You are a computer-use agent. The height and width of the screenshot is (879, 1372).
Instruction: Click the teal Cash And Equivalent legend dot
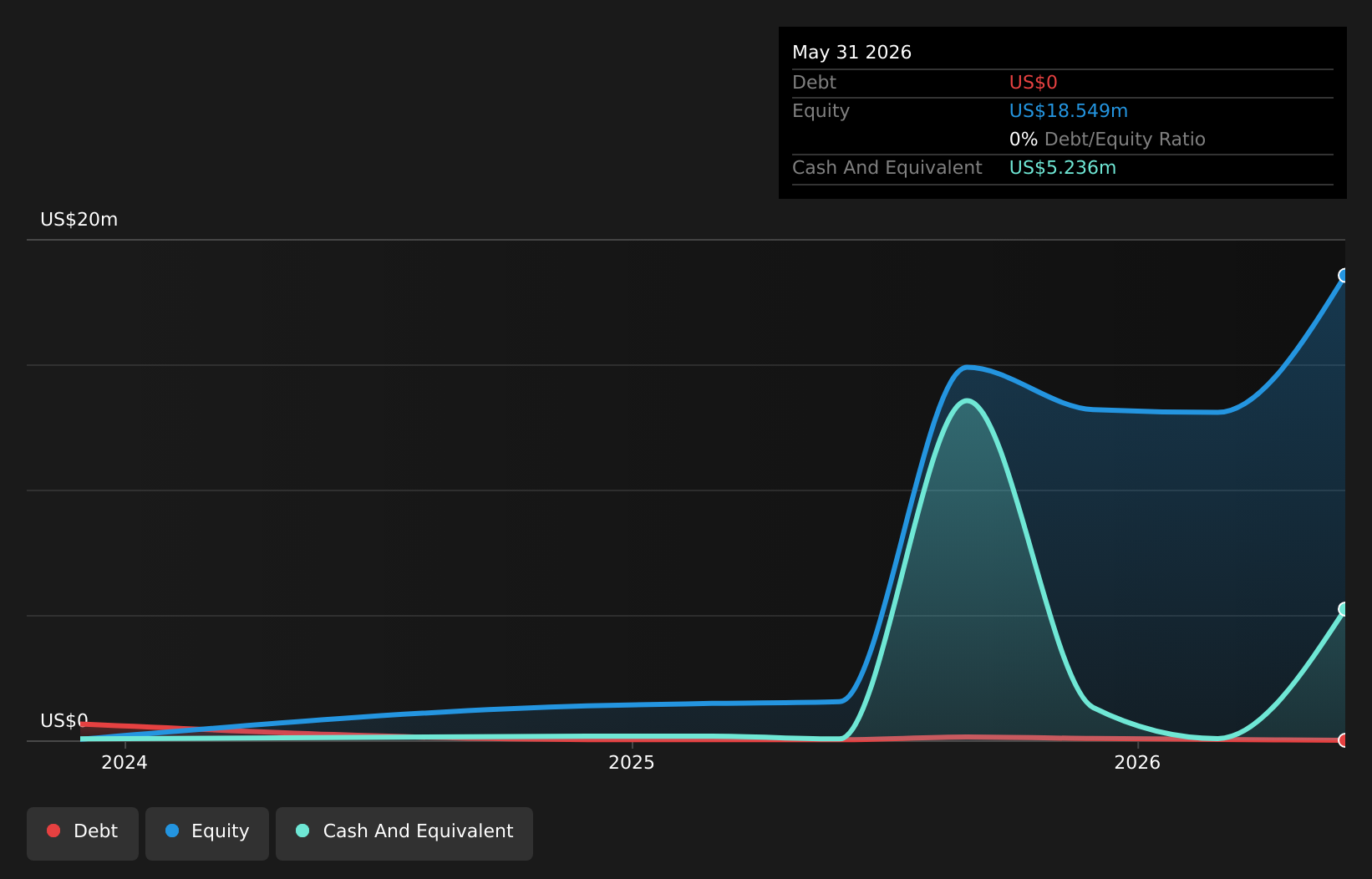tap(302, 831)
